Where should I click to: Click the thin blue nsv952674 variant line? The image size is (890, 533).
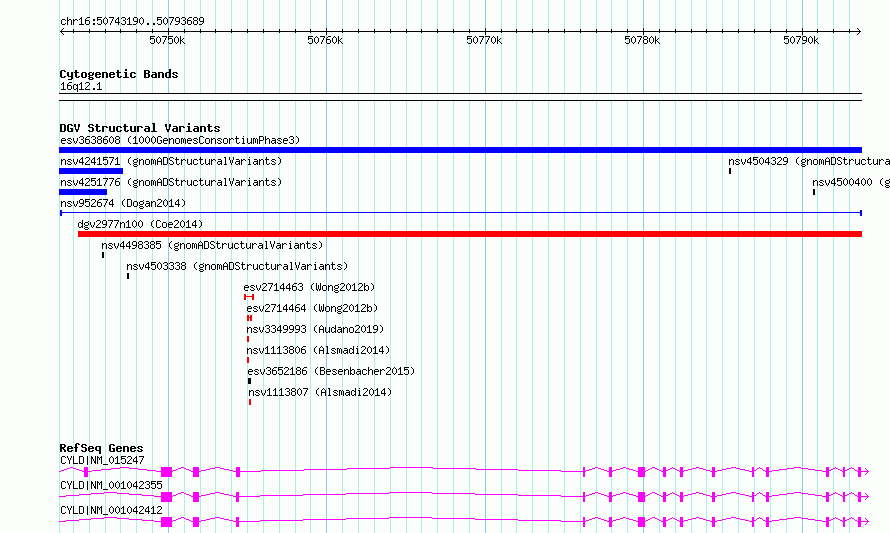(x=461, y=213)
